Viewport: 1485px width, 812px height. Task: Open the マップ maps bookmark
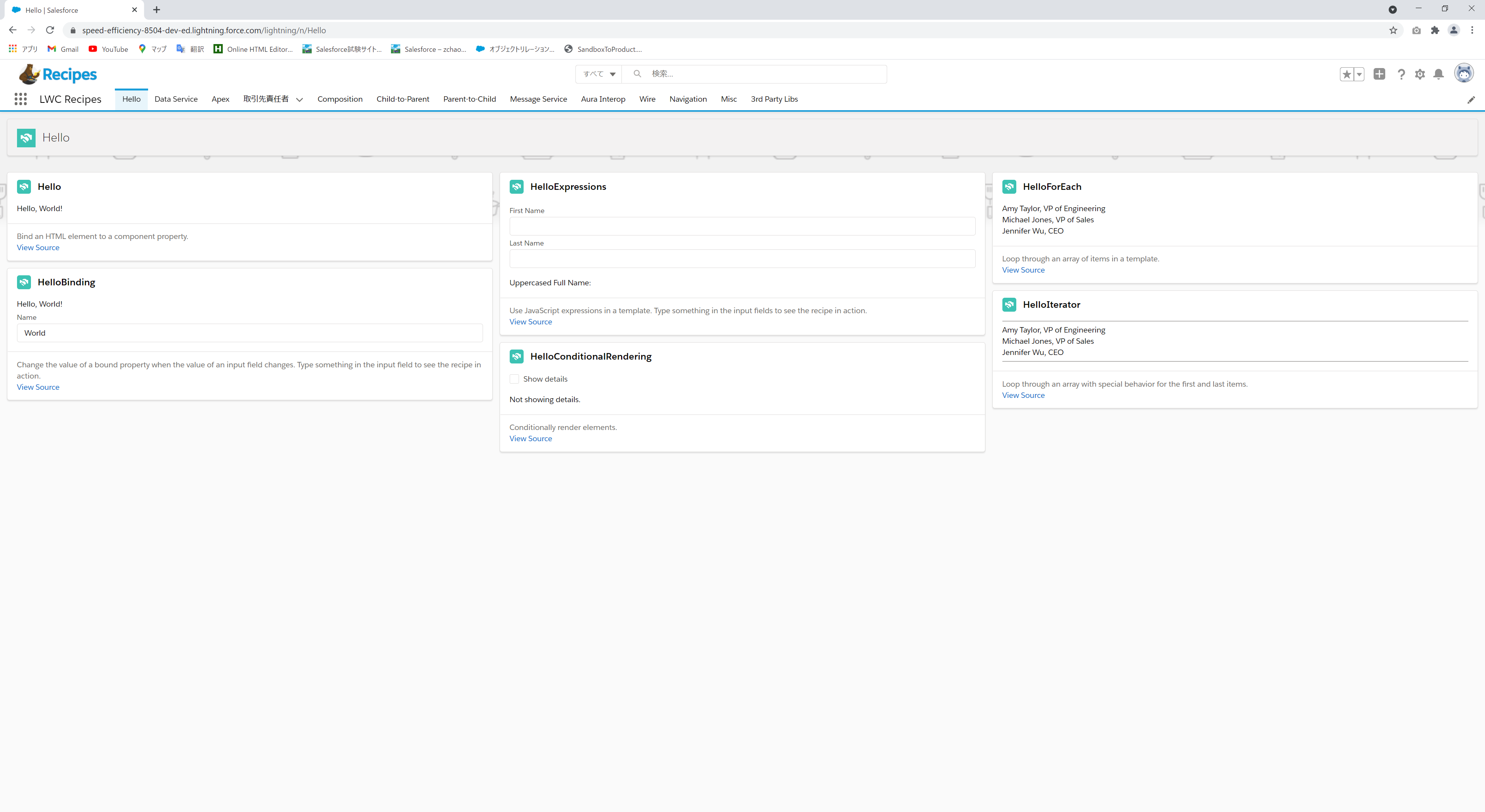coord(152,49)
